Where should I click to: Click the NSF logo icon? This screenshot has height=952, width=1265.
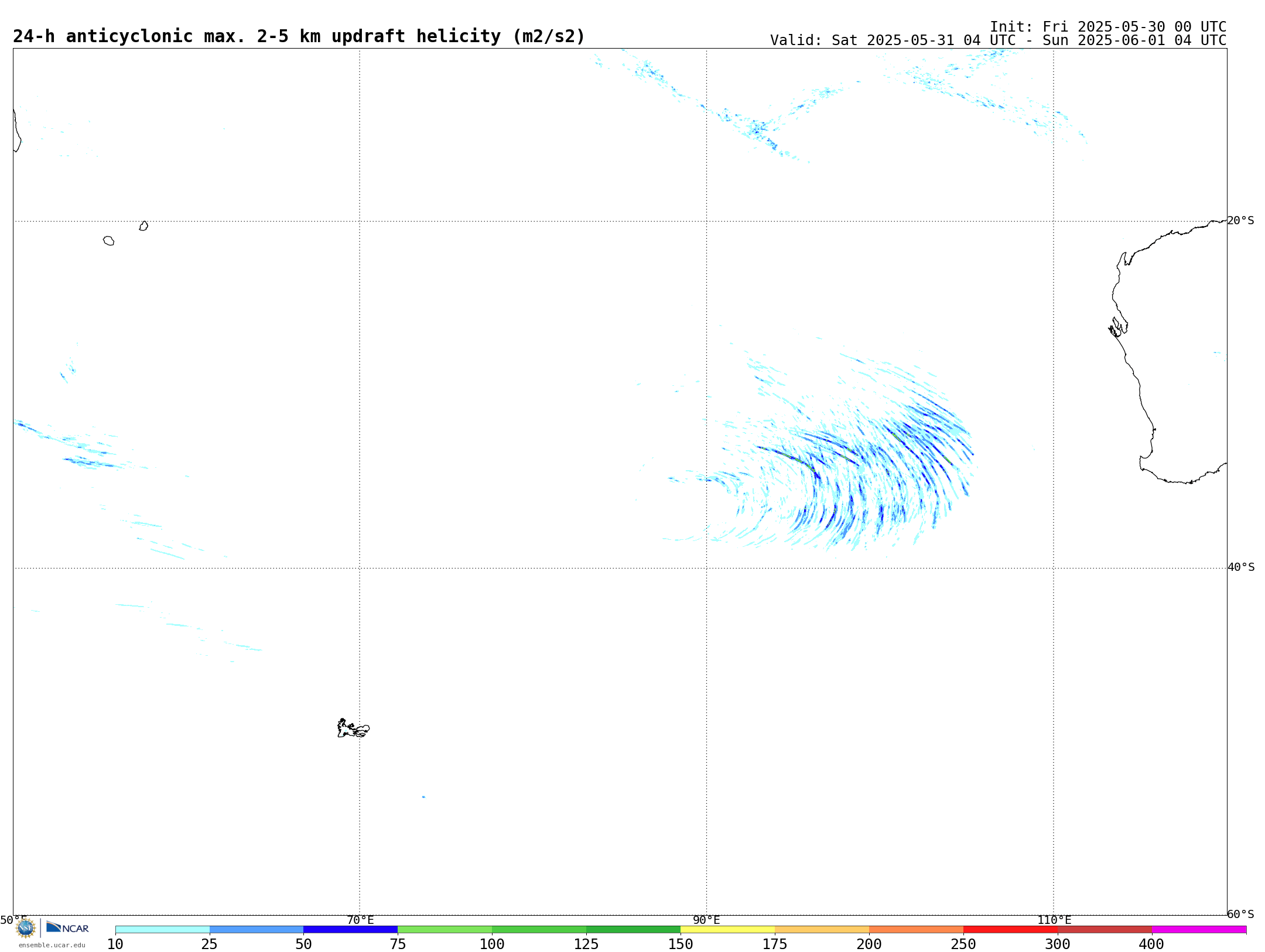click(26, 928)
